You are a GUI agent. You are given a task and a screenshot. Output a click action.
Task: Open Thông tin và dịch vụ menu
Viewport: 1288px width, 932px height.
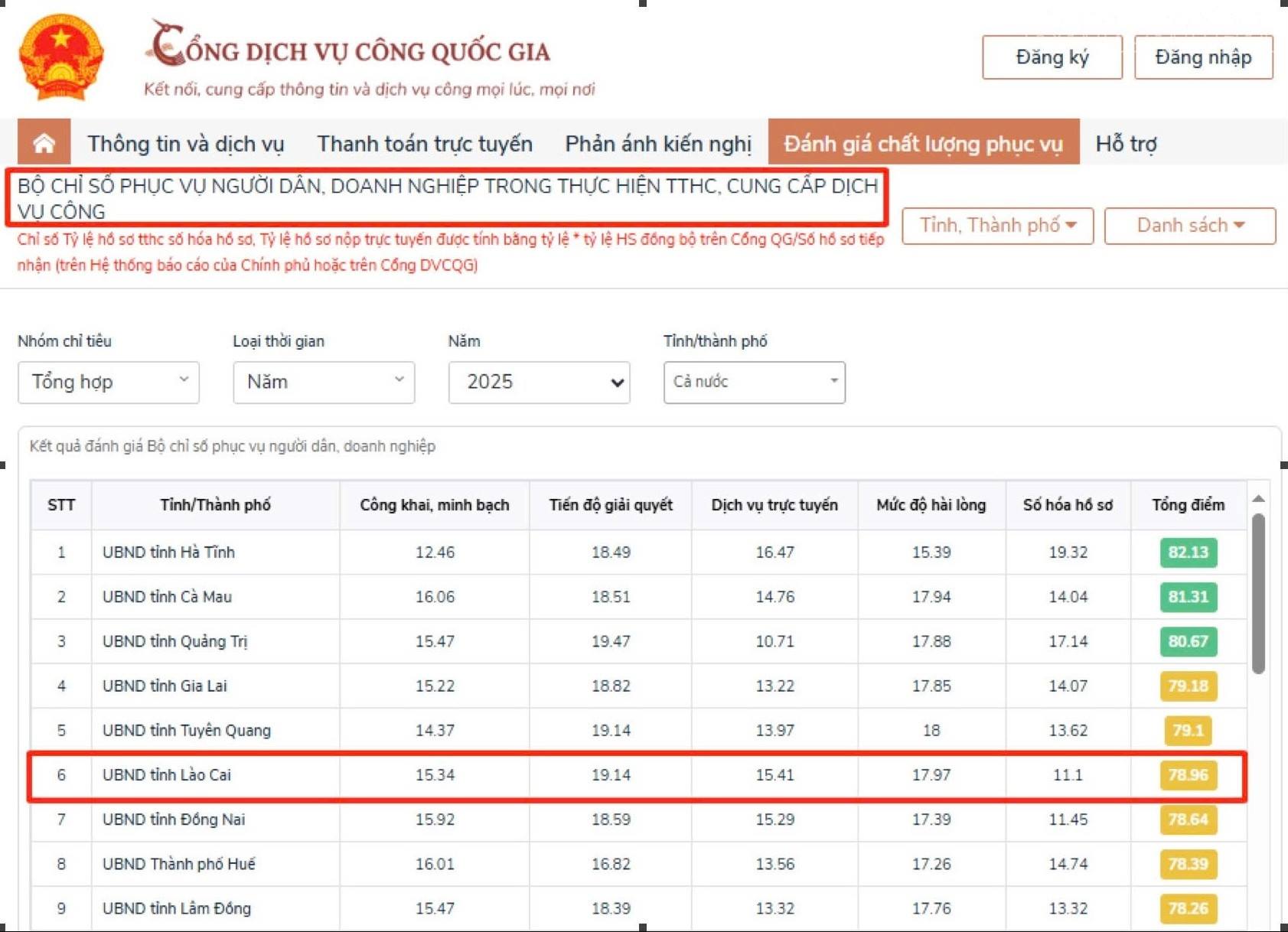185,143
